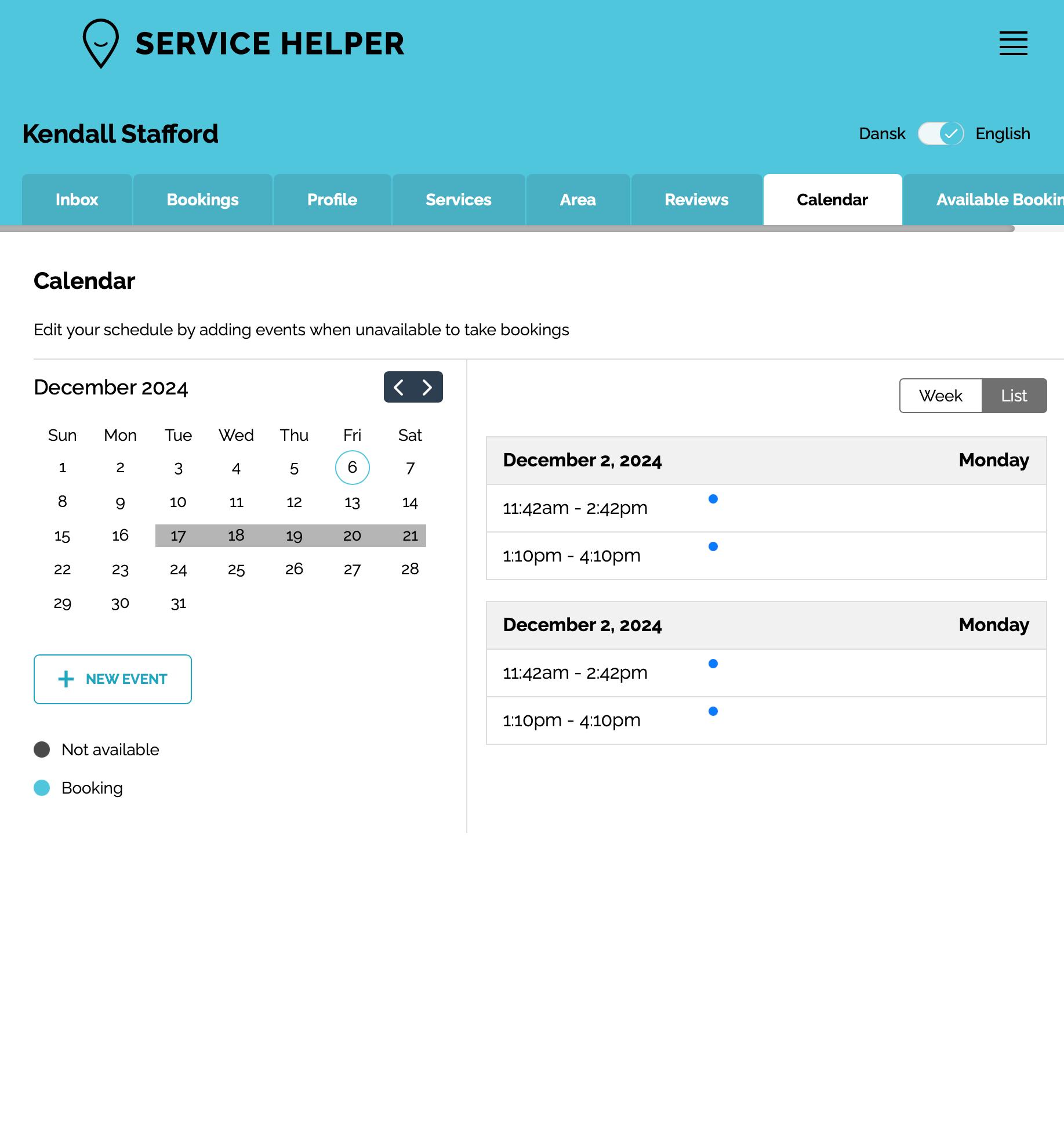Image resolution: width=1064 pixels, height=1137 pixels.
Task: Switch to the Services tab
Action: [x=459, y=200]
